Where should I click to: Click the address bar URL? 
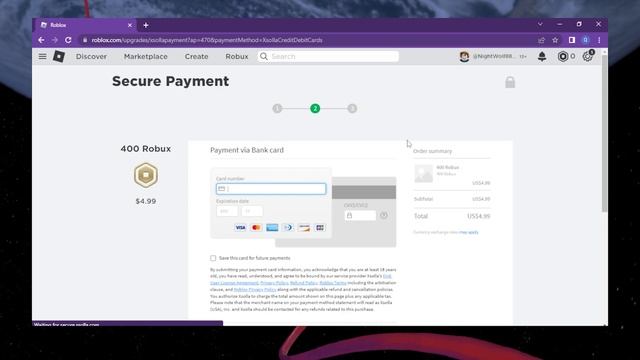click(207, 40)
